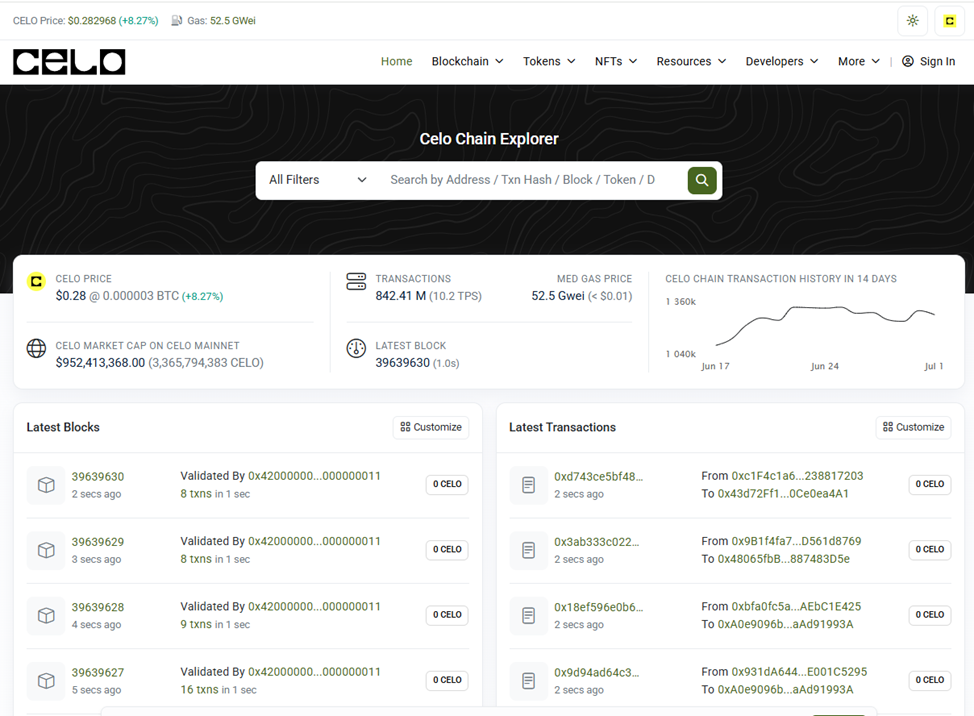Viewport: 974px width, 716px height.
Task: Click the globe icon beside Celo market cap
Action: click(37, 348)
